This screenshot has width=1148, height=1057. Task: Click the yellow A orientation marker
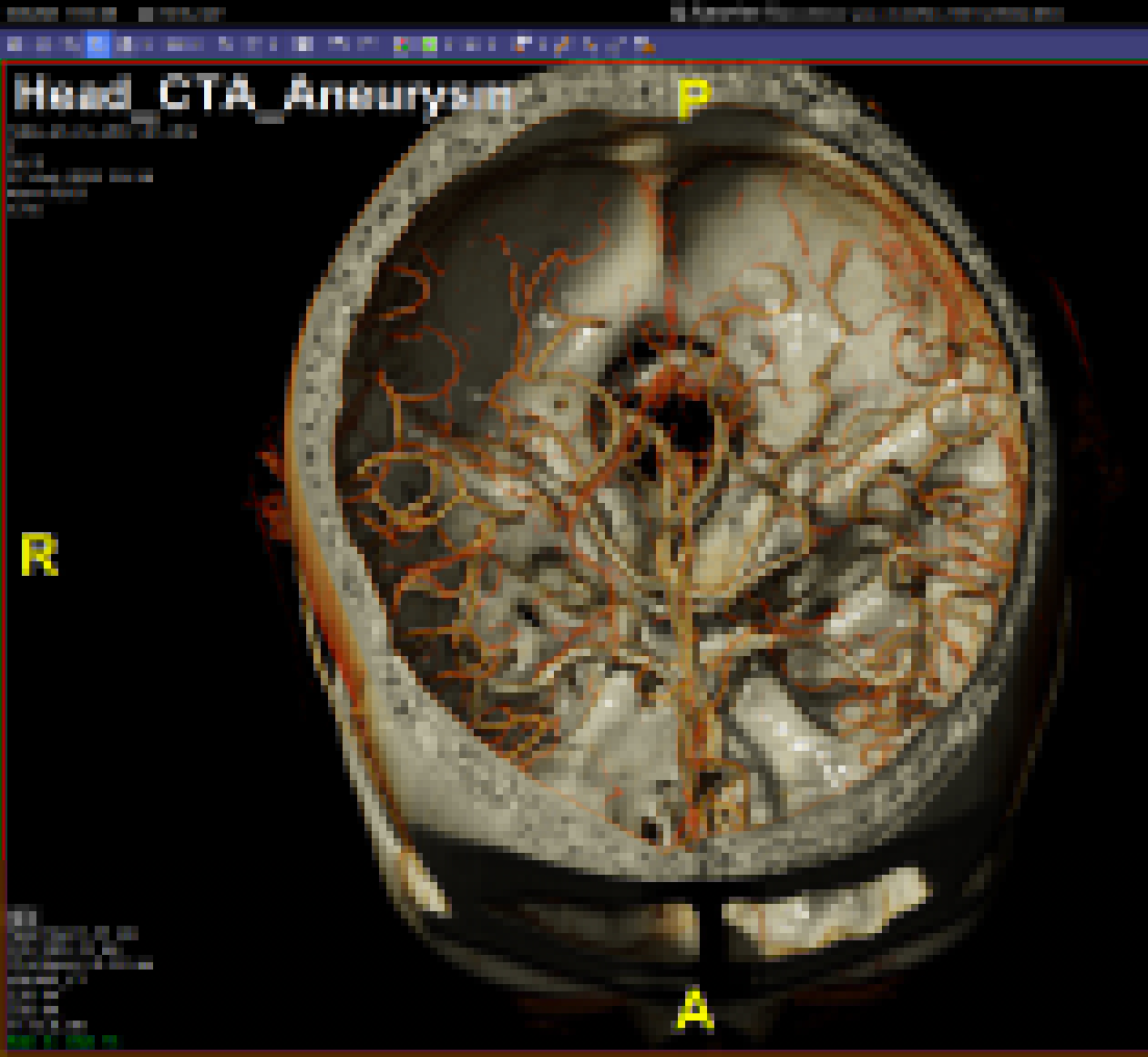694,1010
